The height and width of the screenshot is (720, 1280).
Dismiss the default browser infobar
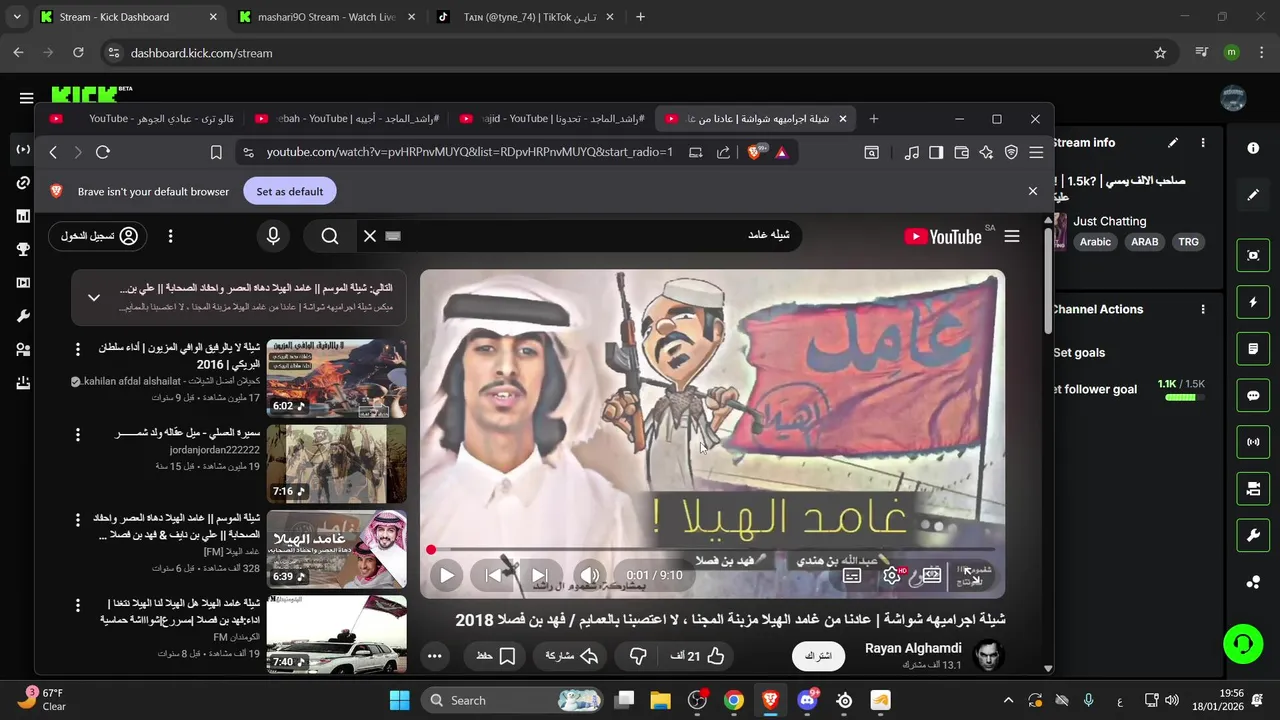1033,191
